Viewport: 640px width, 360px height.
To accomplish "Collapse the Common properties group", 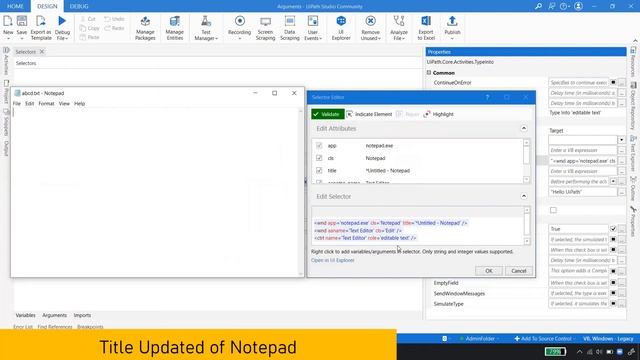I will (429, 73).
